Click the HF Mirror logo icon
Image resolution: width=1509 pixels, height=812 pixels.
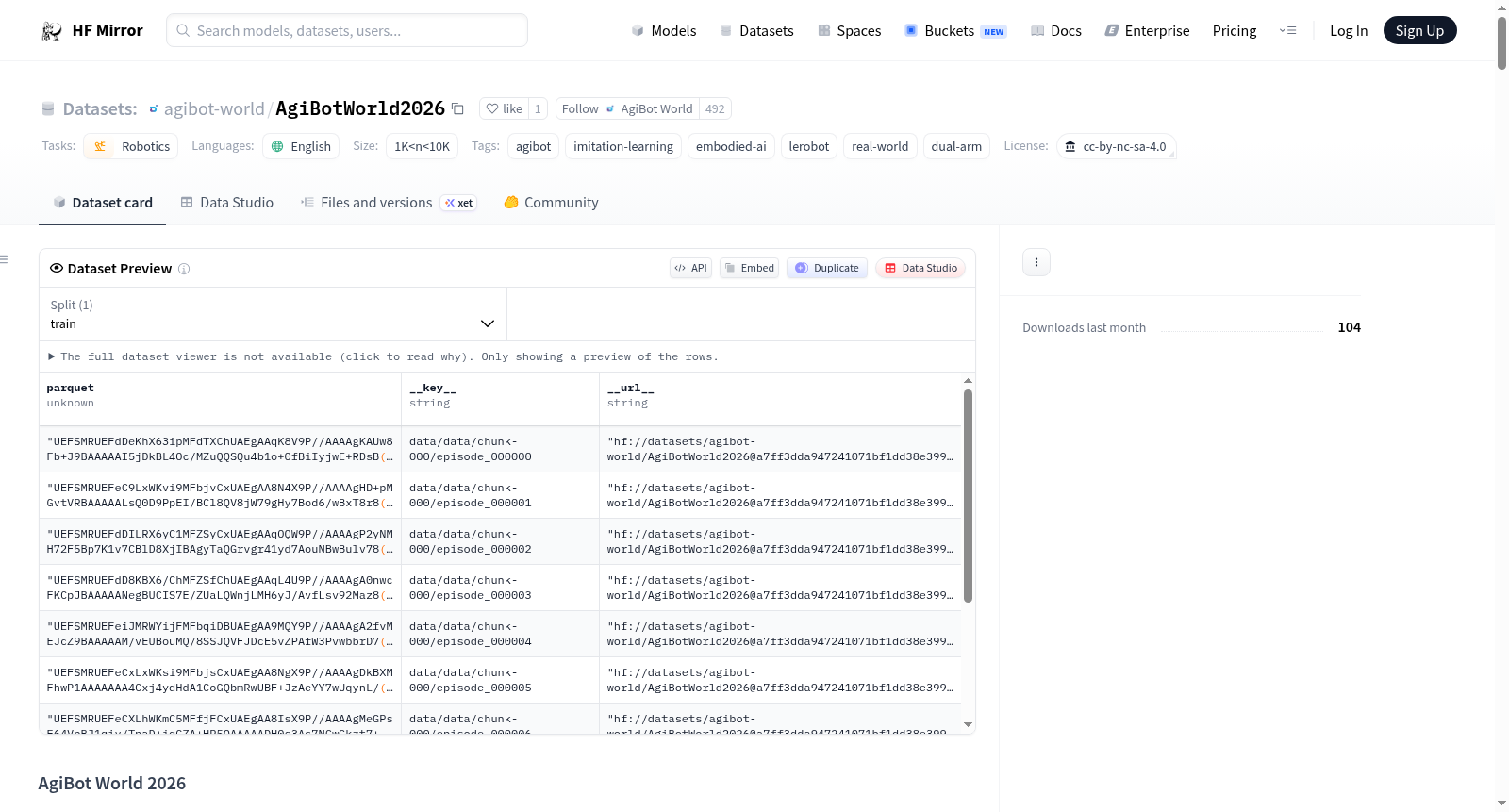(x=52, y=31)
